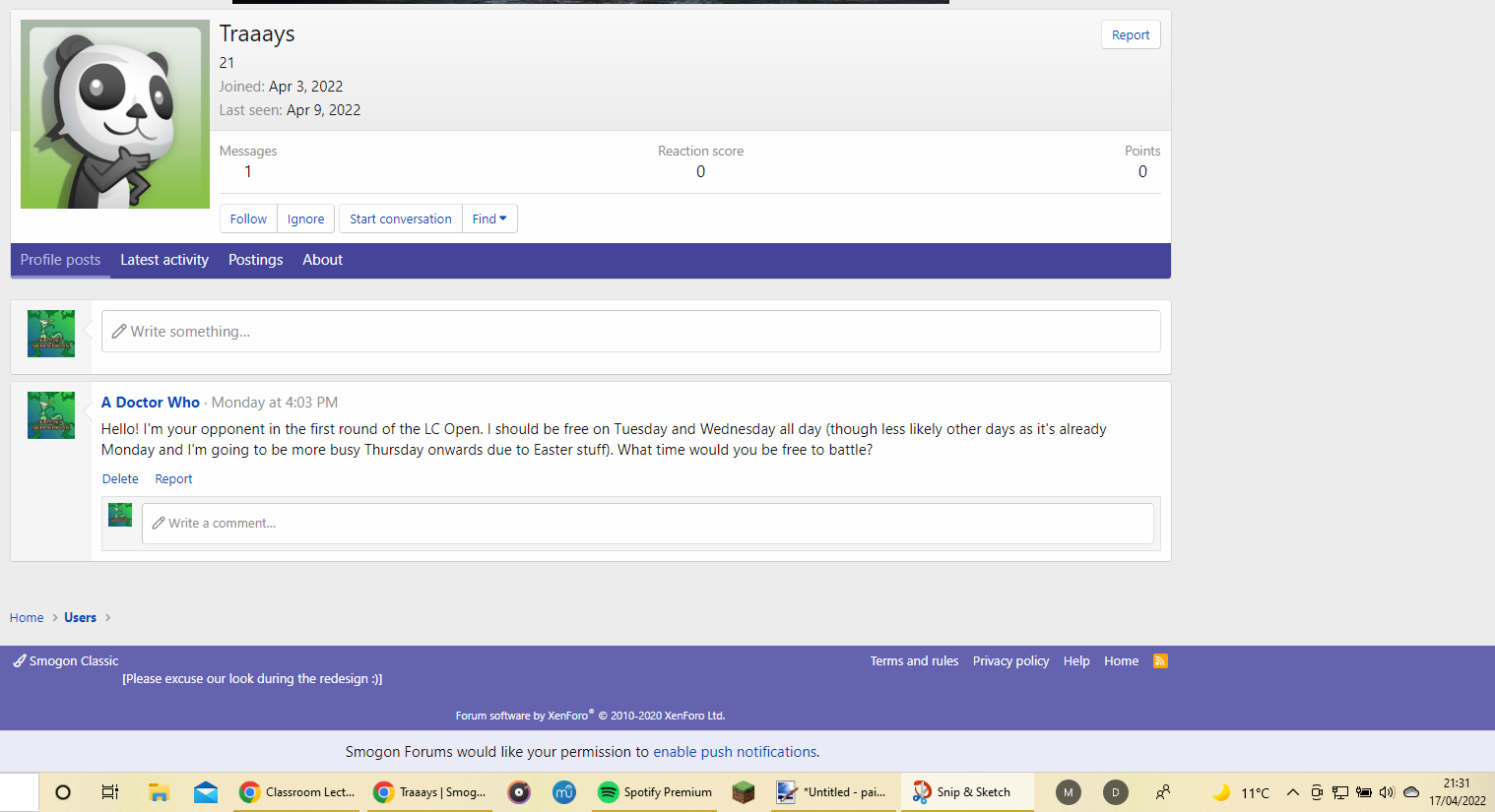Show hidden system tray icons

point(1293,792)
